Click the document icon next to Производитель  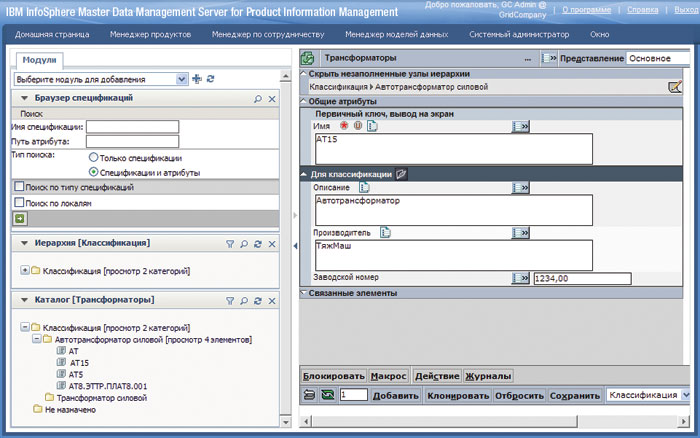(x=385, y=233)
